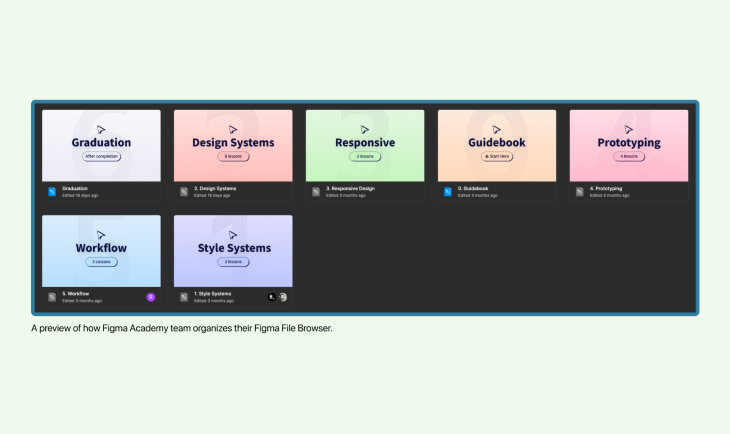Click the 'Start Here' pill on Guidebook
Viewport: 730px width, 434px height.
pyautogui.click(x=497, y=156)
